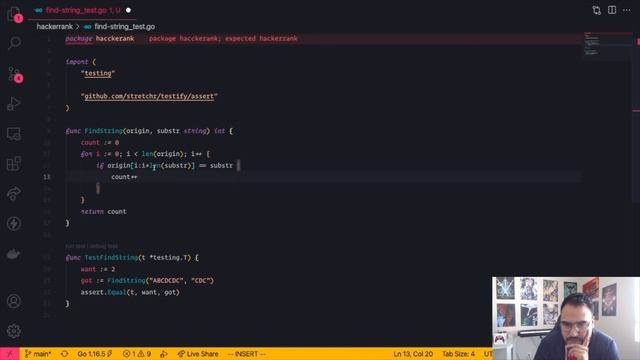Open the Search view
The height and width of the screenshot is (360, 640).
tap(14, 43)
